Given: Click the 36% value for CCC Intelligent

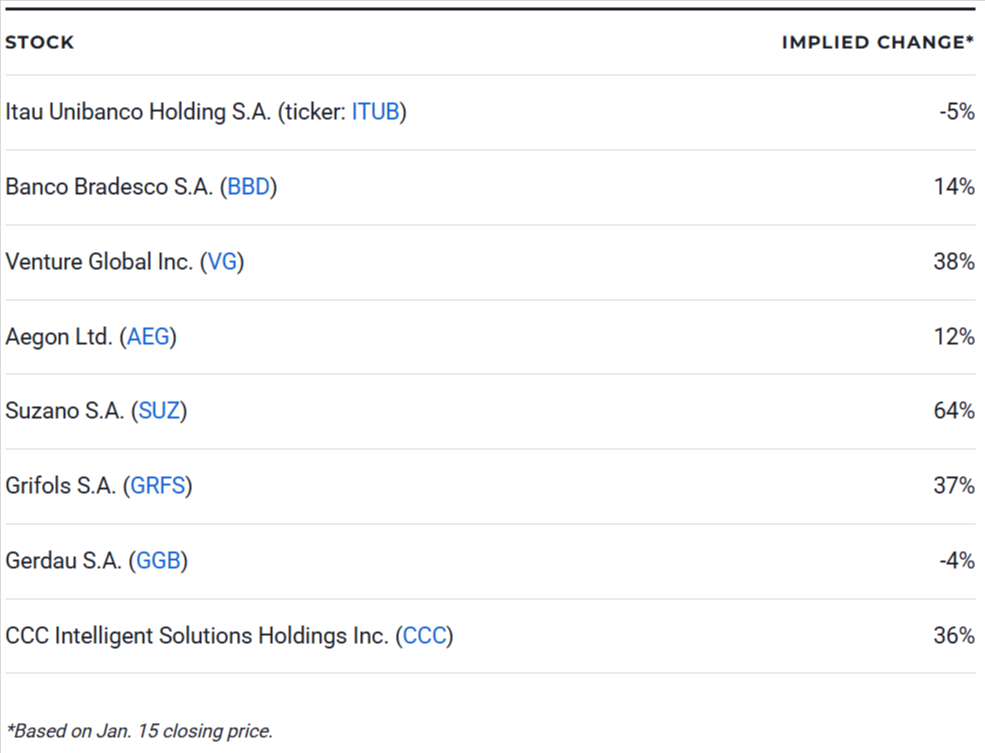Looking at the screenshot, I should pos(954,636).
